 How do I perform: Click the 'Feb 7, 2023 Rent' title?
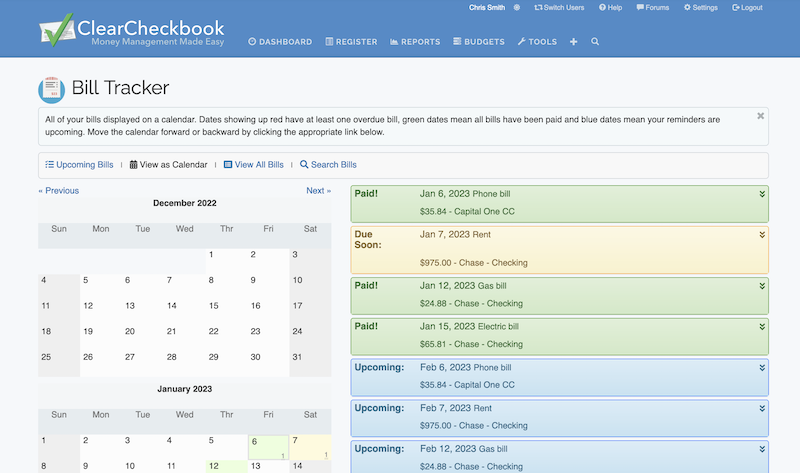[x=456, y=408]
